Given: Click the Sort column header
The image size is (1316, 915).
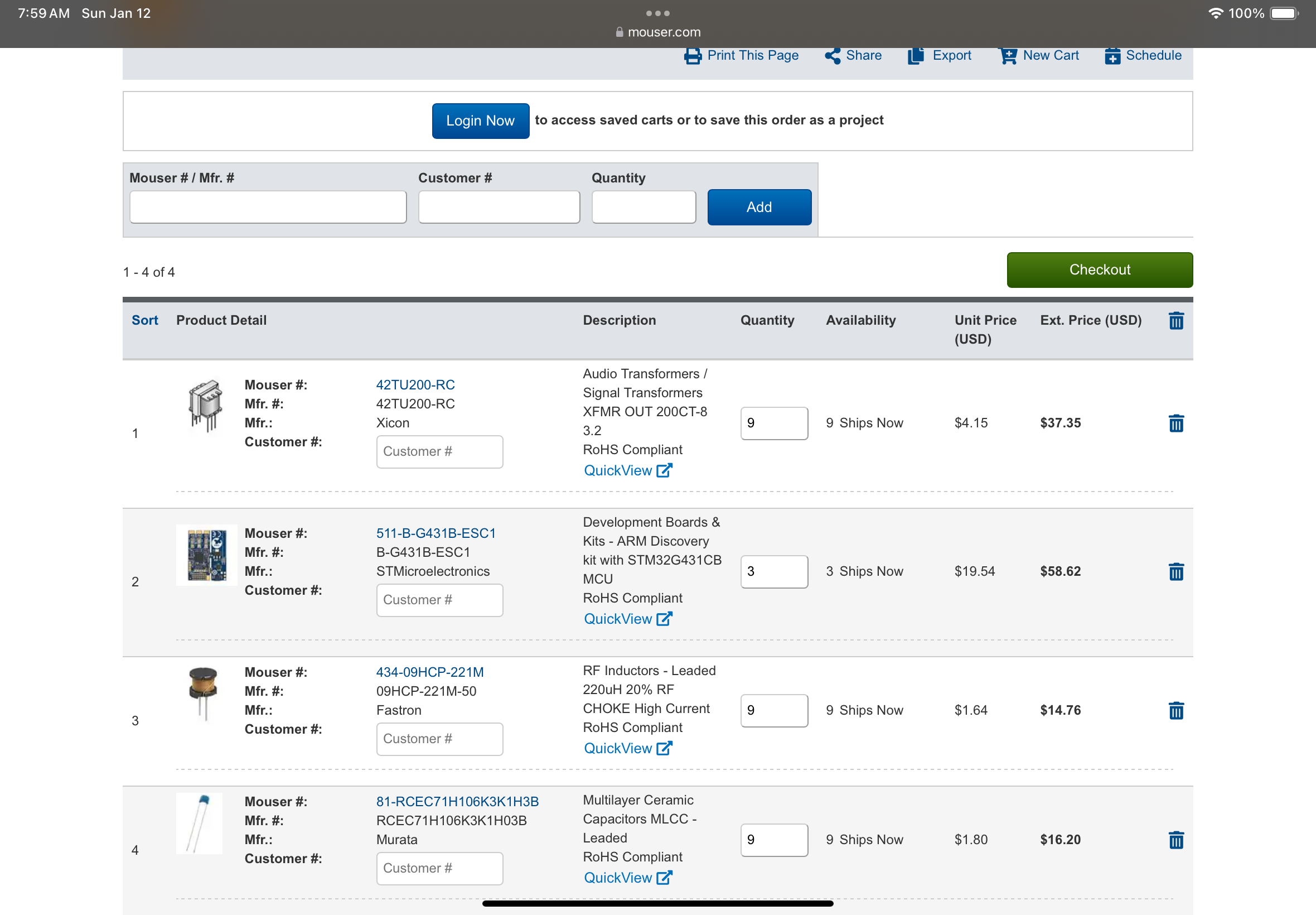Looking at the screenshot, I should click(145, 320).
